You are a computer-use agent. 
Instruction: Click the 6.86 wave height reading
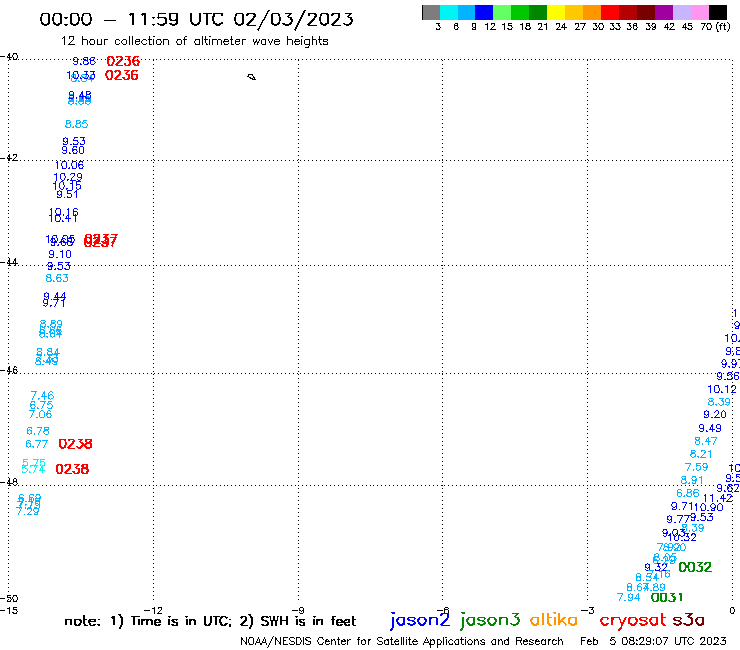(688, 493)
